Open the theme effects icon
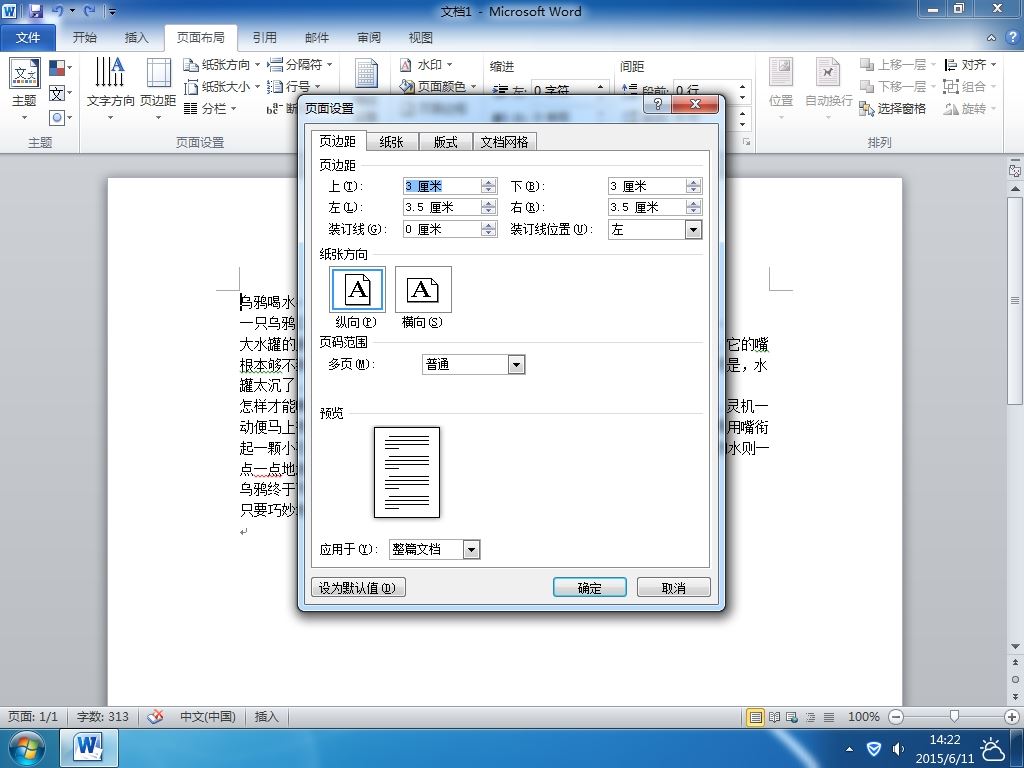 60,118
